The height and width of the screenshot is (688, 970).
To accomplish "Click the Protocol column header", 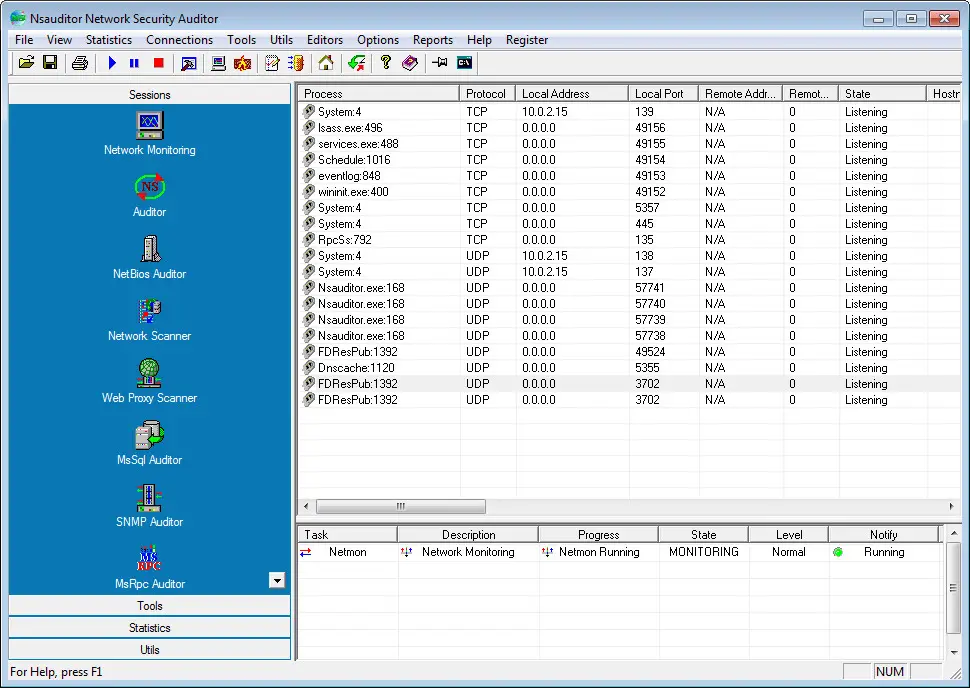I will pyautogui.click(x=487, y=93).
